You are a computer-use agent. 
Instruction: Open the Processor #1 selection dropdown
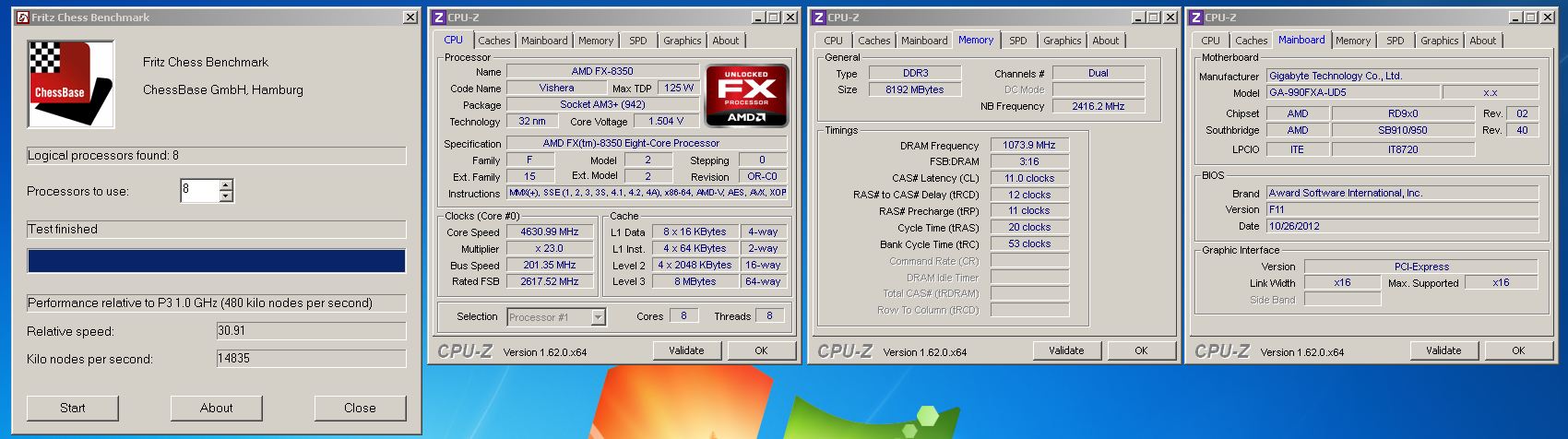click(598, 317)
